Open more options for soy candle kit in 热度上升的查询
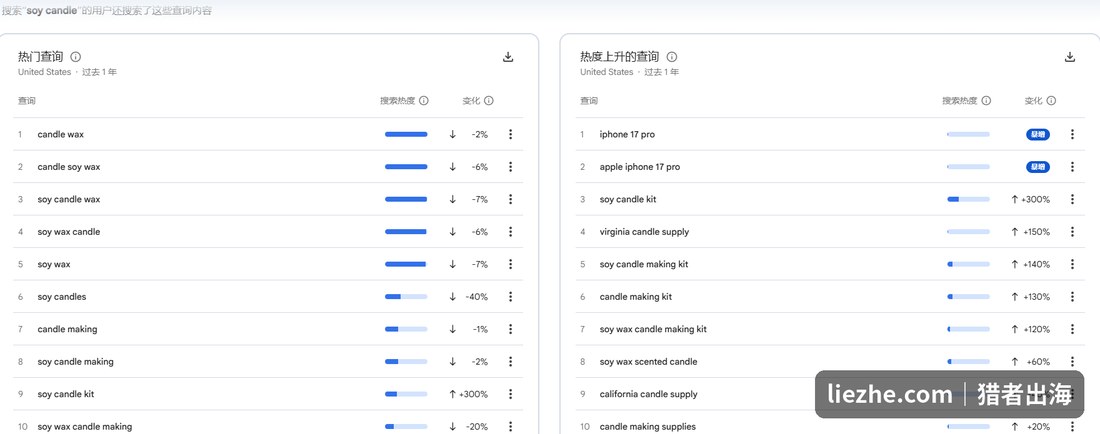Image resolution: width=1100 pixels, height=434 pixels. tap(1072, 199)
